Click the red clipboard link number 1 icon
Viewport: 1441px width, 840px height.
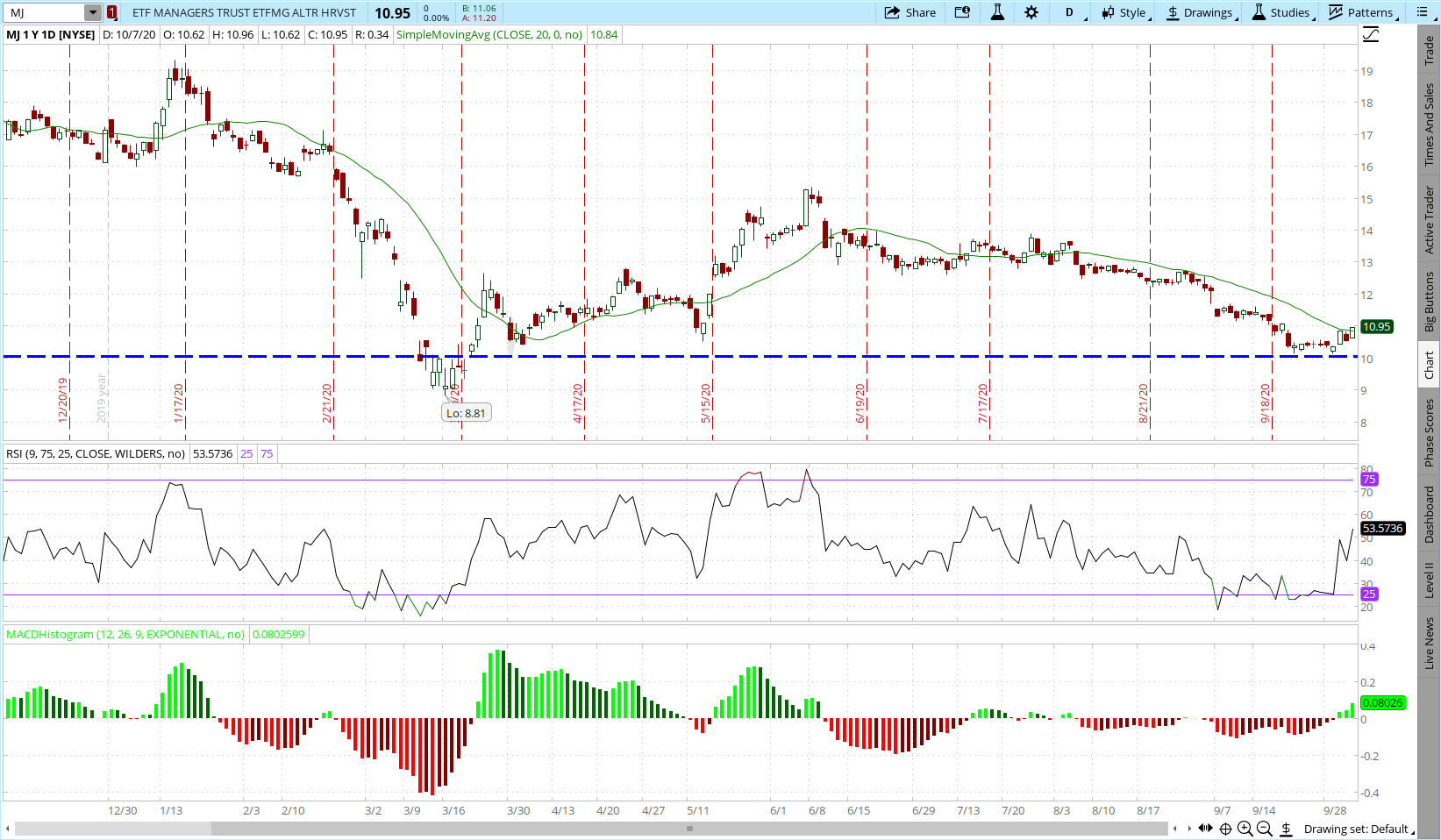[x=112, y=12]
